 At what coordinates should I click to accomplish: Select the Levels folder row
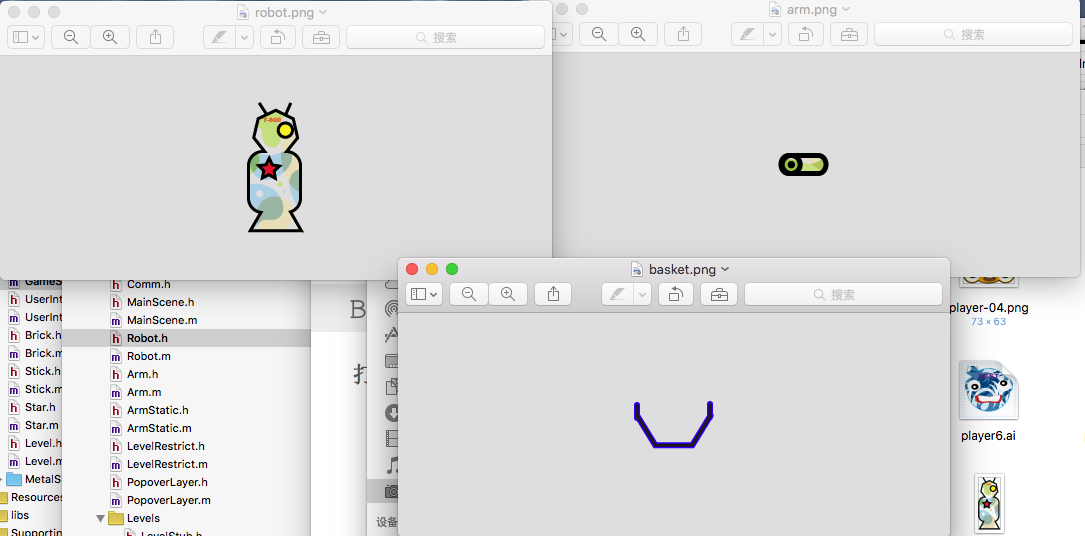(186, 518)
